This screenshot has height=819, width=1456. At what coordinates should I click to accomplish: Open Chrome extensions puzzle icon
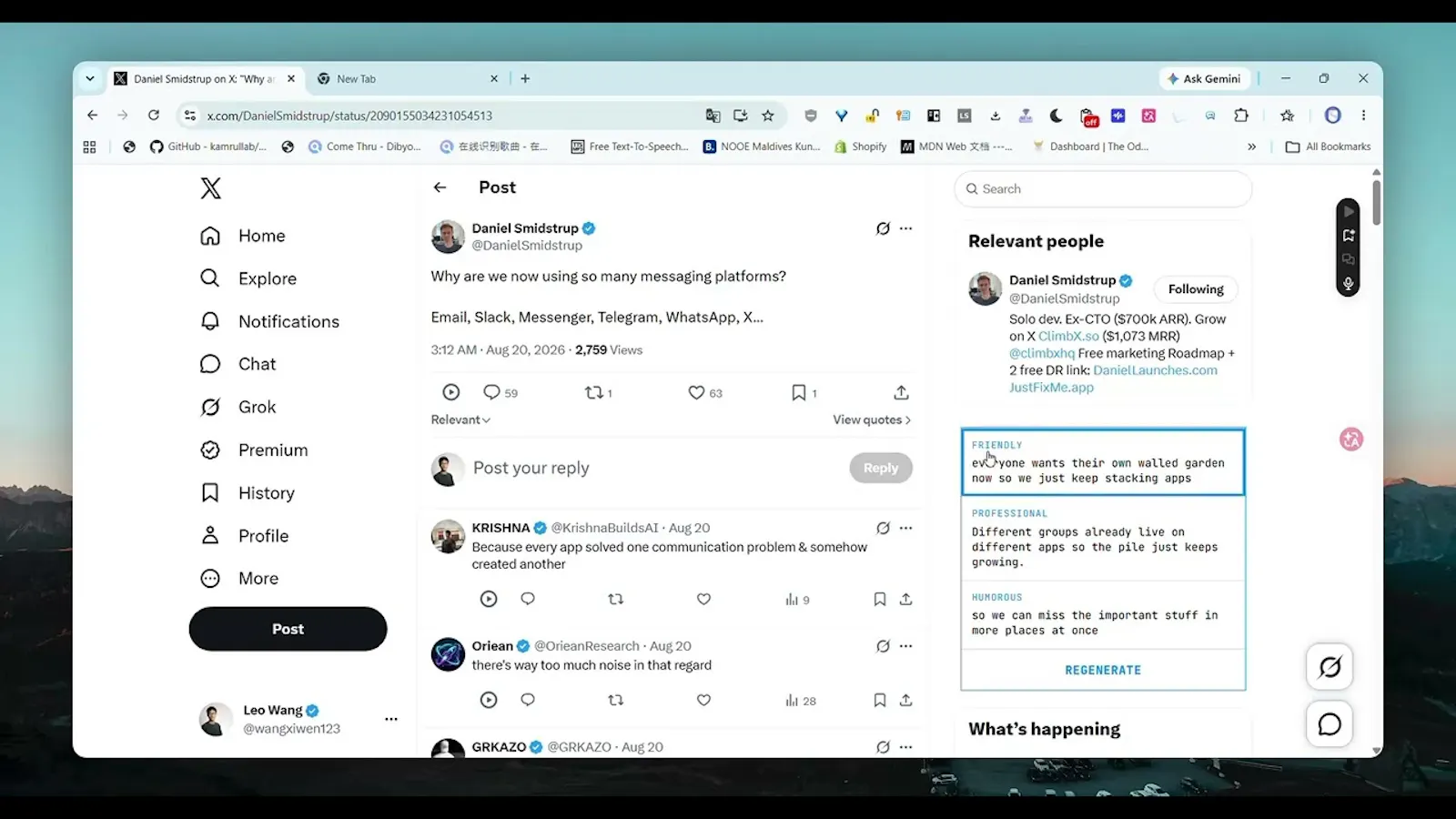coord(1241,116)
